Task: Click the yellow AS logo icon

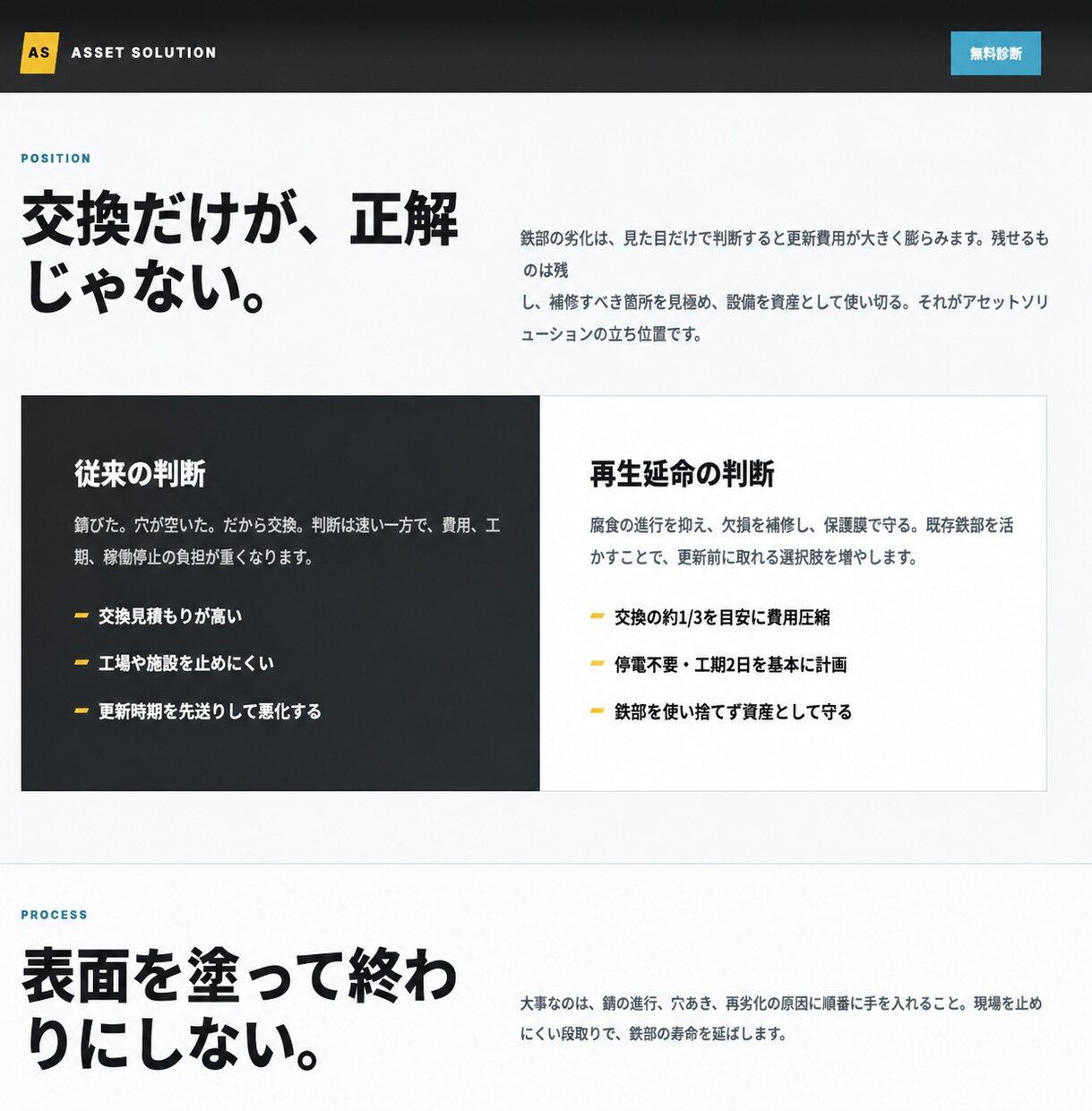Action: pos(39,53)
